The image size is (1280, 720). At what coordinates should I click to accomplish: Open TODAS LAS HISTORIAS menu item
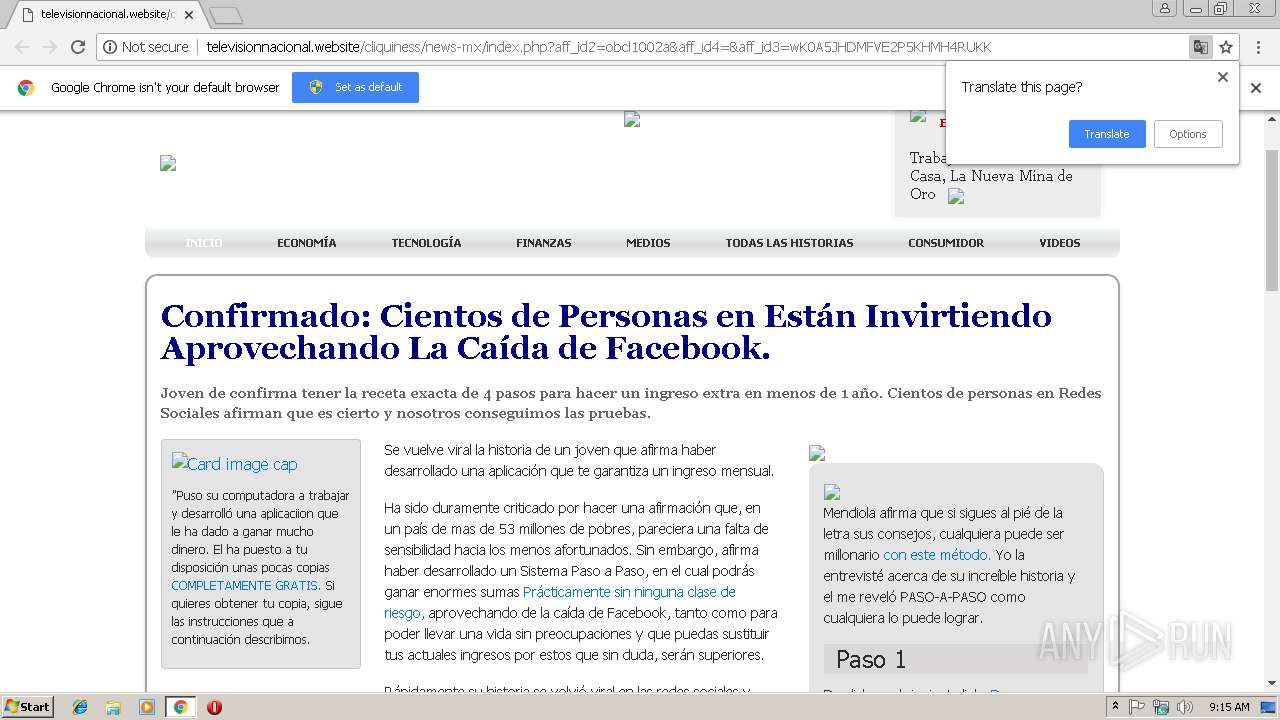coord(789,243)
